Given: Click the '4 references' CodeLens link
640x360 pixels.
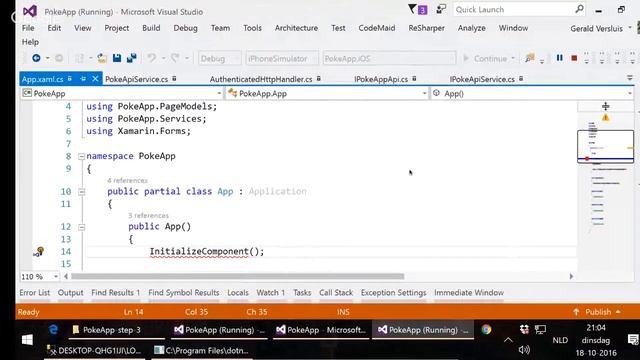Looking at the screenshot, I should 127,180.
